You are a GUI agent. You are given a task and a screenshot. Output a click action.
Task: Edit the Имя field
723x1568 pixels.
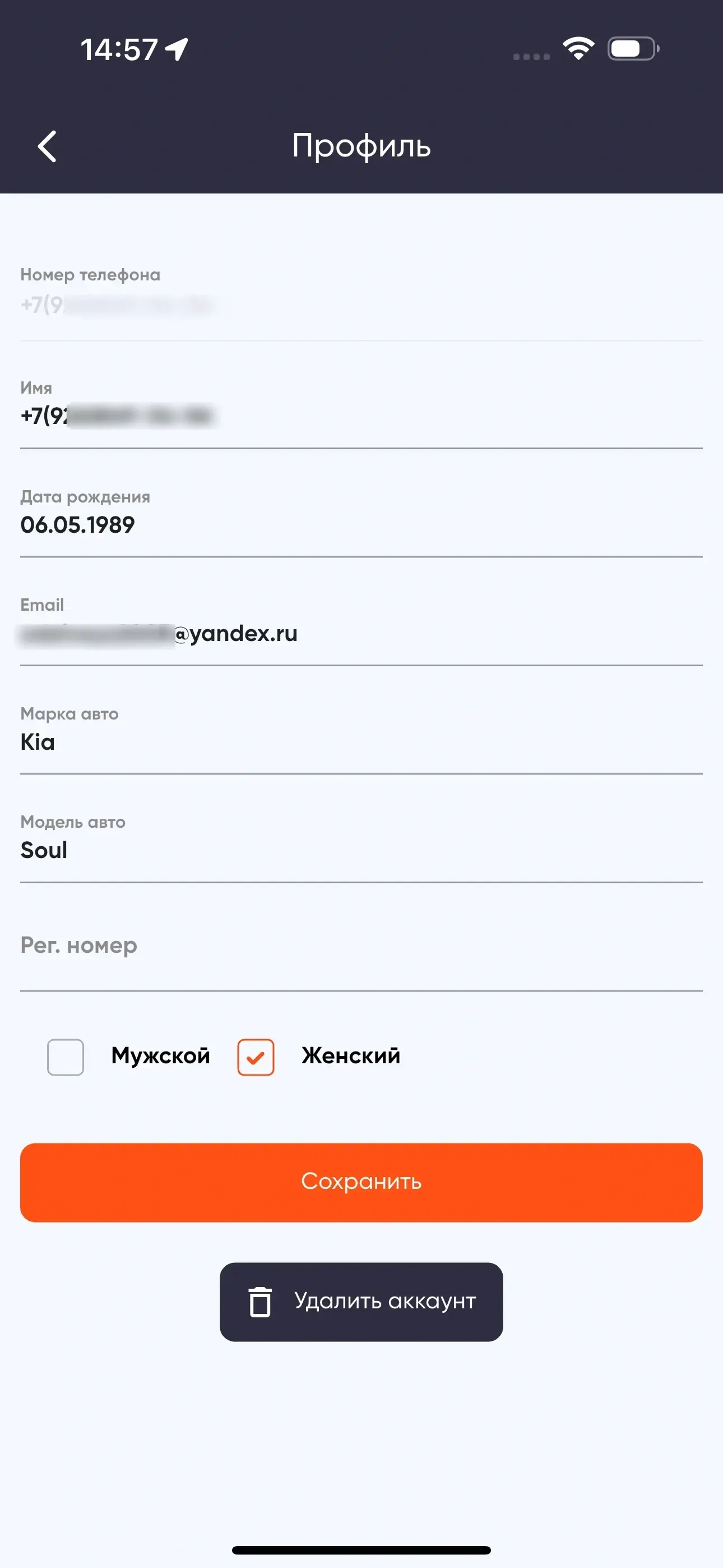361,416
